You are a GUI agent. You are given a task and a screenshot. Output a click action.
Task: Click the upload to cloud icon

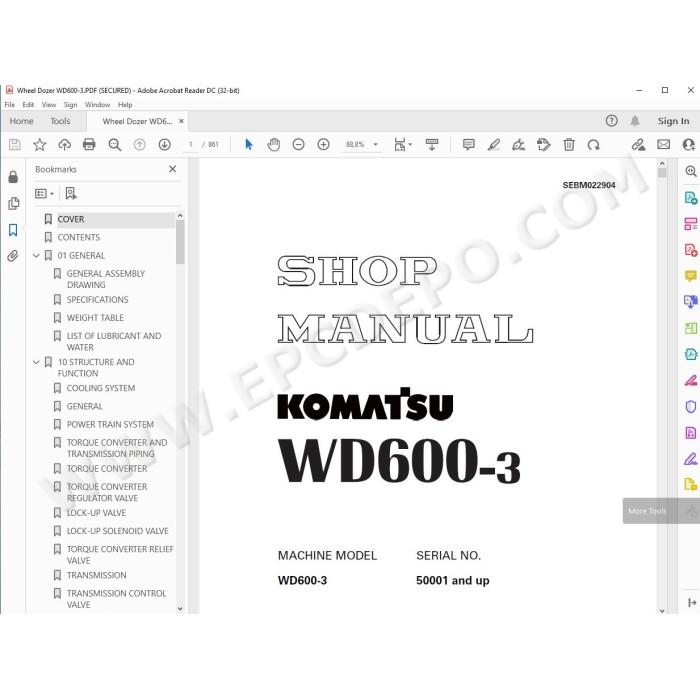pos(65,145)
